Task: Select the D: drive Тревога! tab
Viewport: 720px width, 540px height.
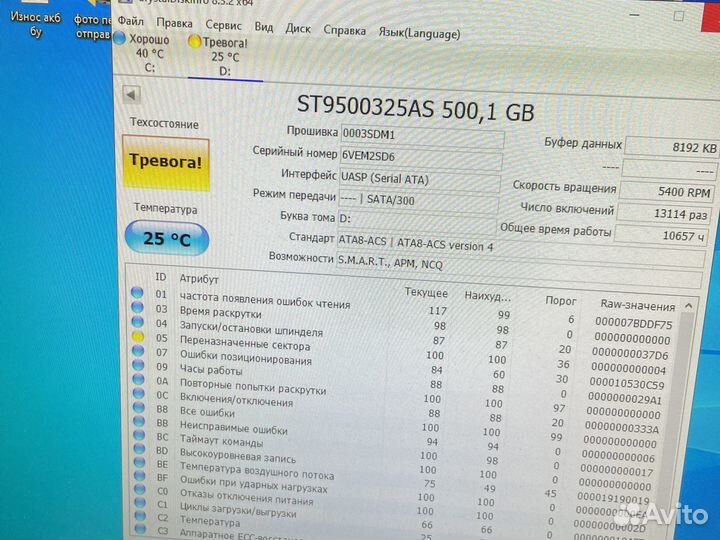Action: [223, 57]
